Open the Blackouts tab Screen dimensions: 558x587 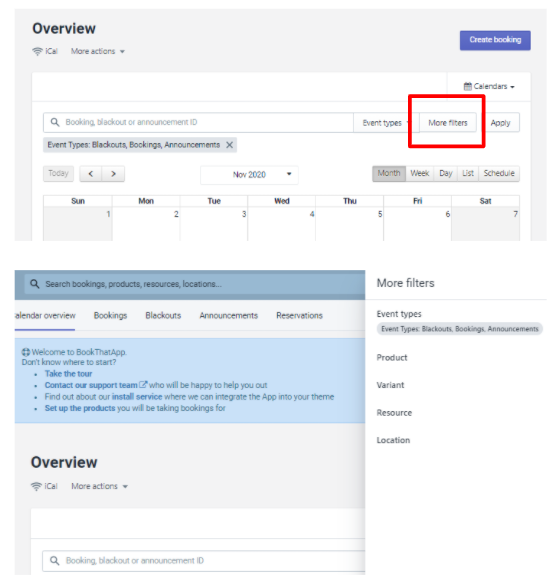tap(163, 316)
